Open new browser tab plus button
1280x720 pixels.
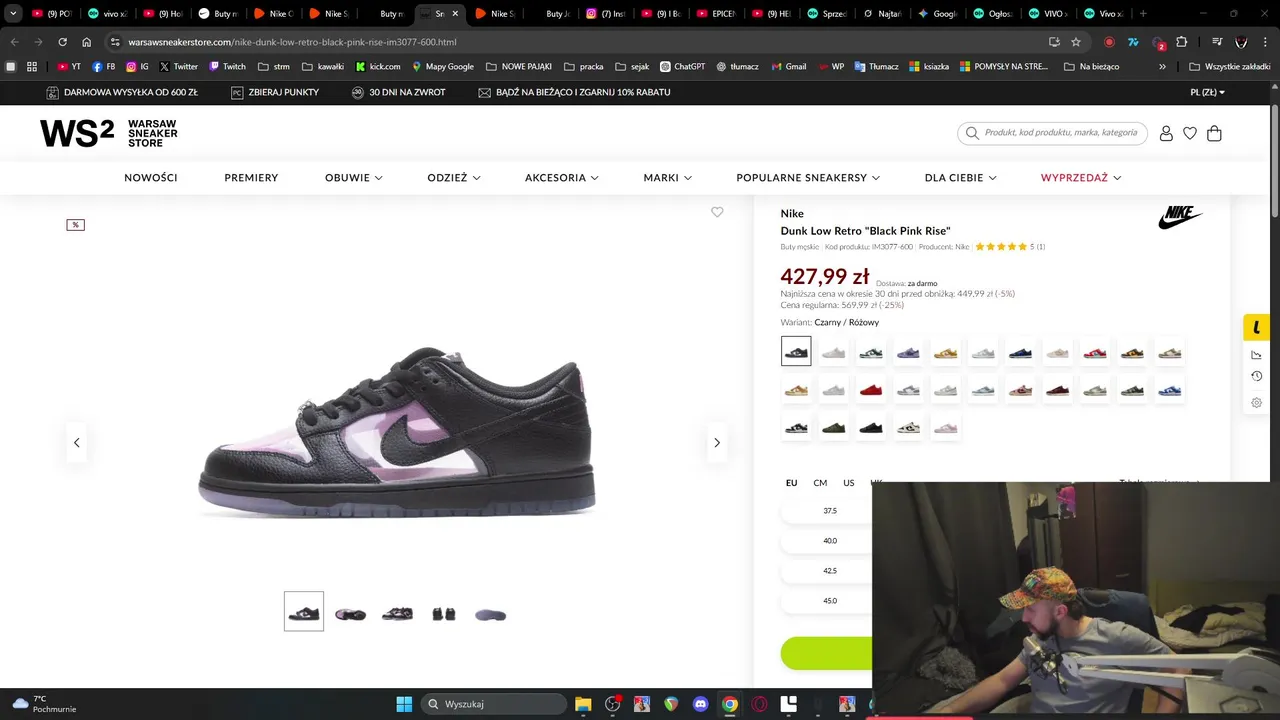(x=1143, y=14)
